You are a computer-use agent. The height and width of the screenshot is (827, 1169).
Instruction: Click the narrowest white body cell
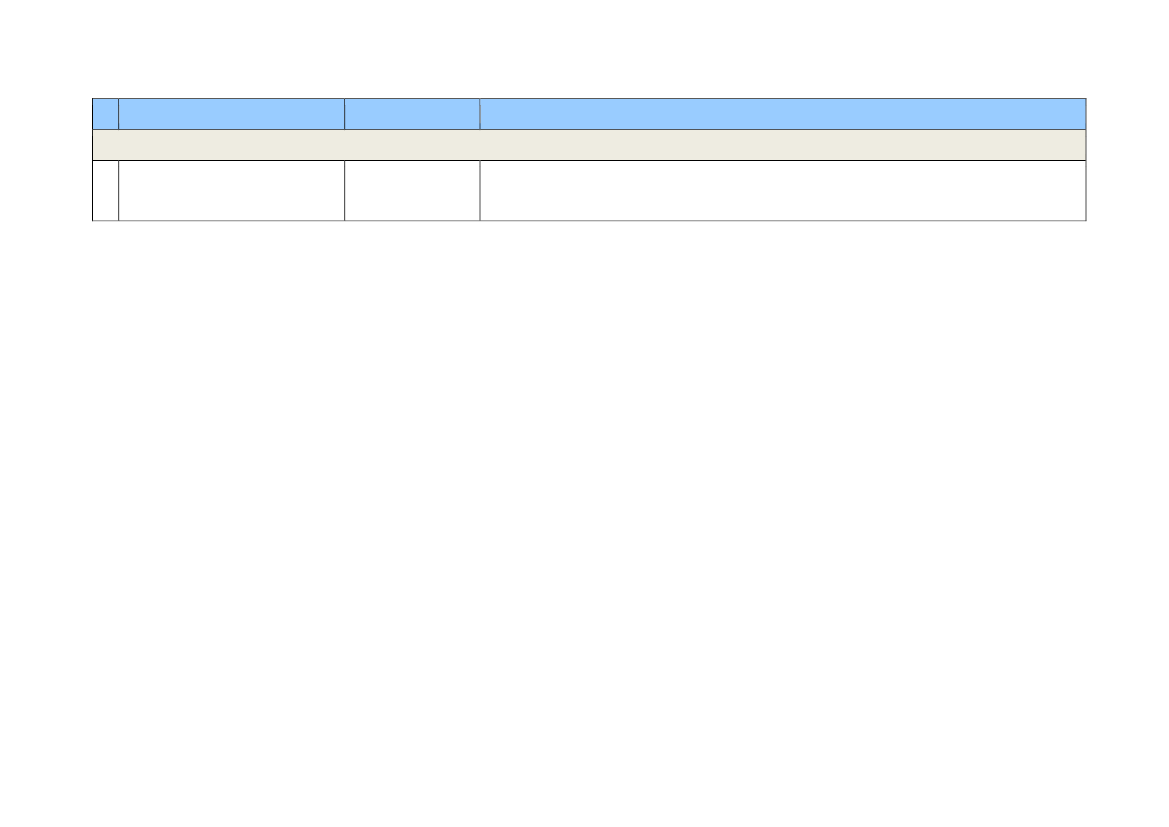106,191
